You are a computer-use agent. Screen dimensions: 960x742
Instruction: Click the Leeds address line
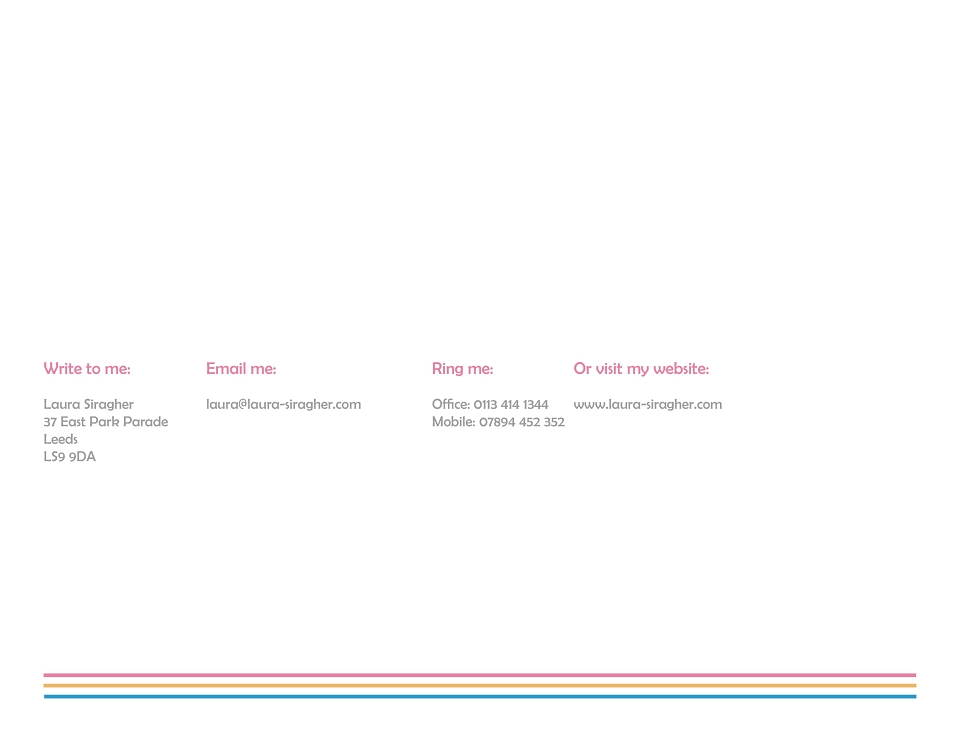(60, 439)
